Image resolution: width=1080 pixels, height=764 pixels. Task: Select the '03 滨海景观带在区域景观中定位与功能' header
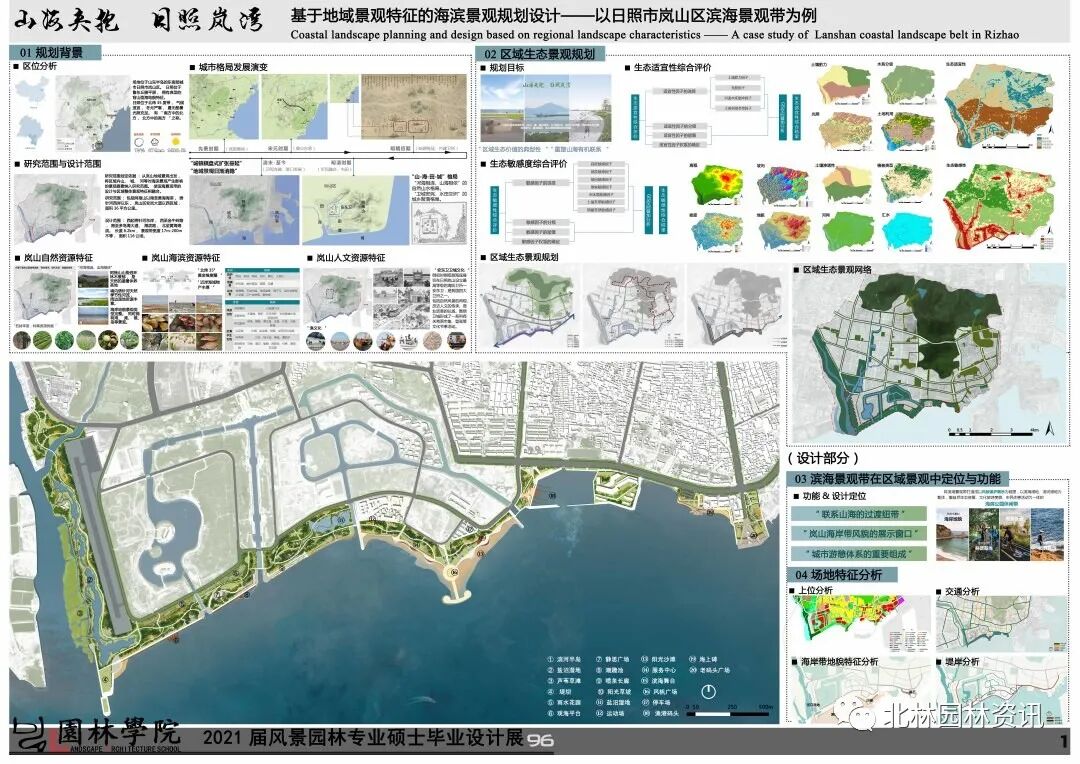(x=897, y=478)
